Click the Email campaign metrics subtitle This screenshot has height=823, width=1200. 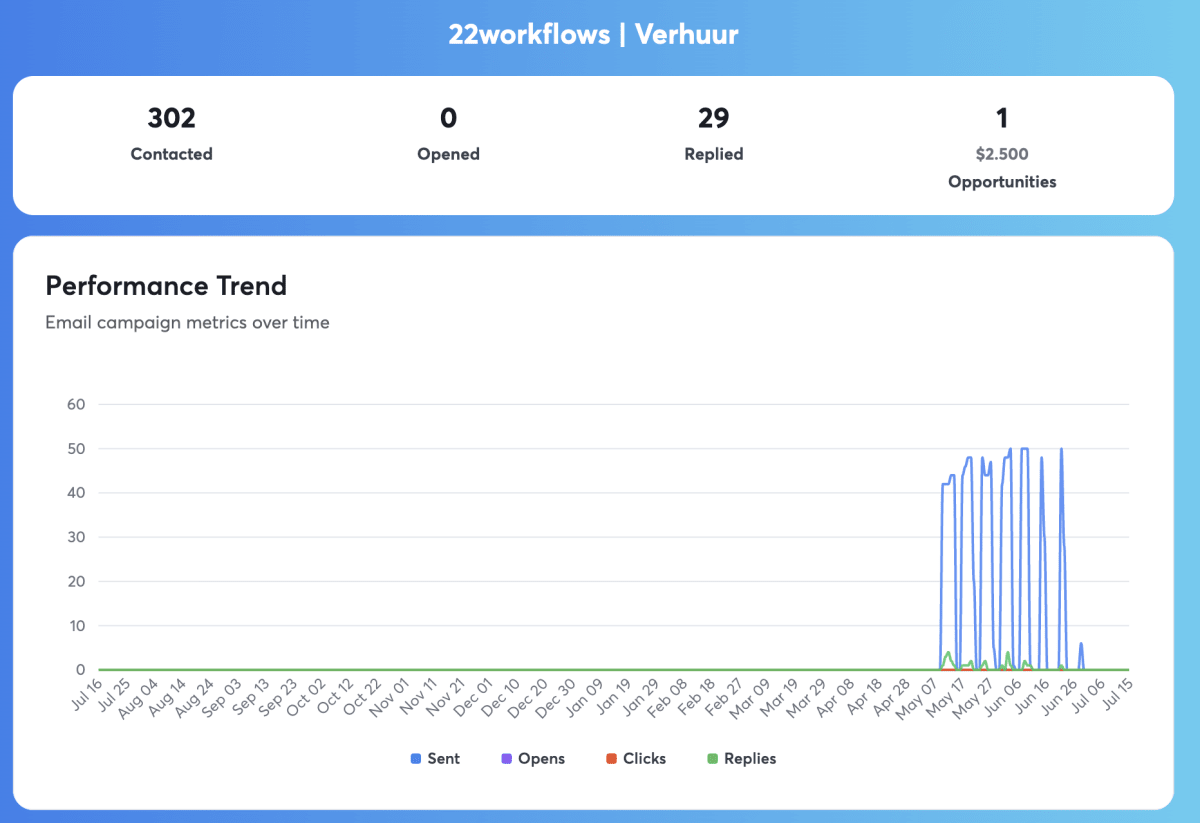[x=187, y=323]
